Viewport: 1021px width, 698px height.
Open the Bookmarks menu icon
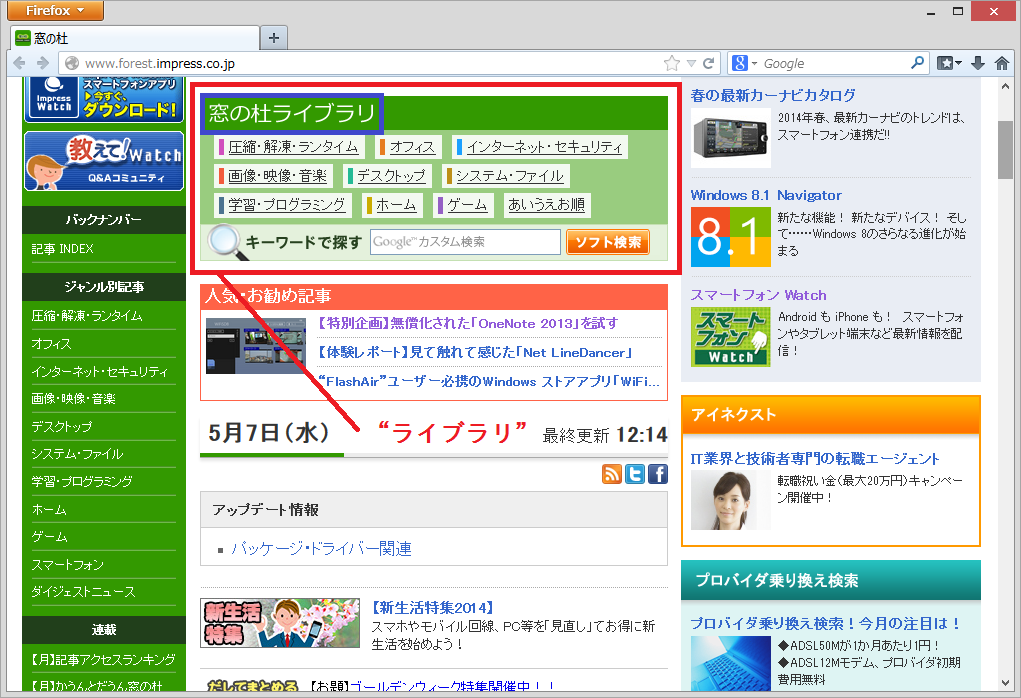click(x=946, y=62)
